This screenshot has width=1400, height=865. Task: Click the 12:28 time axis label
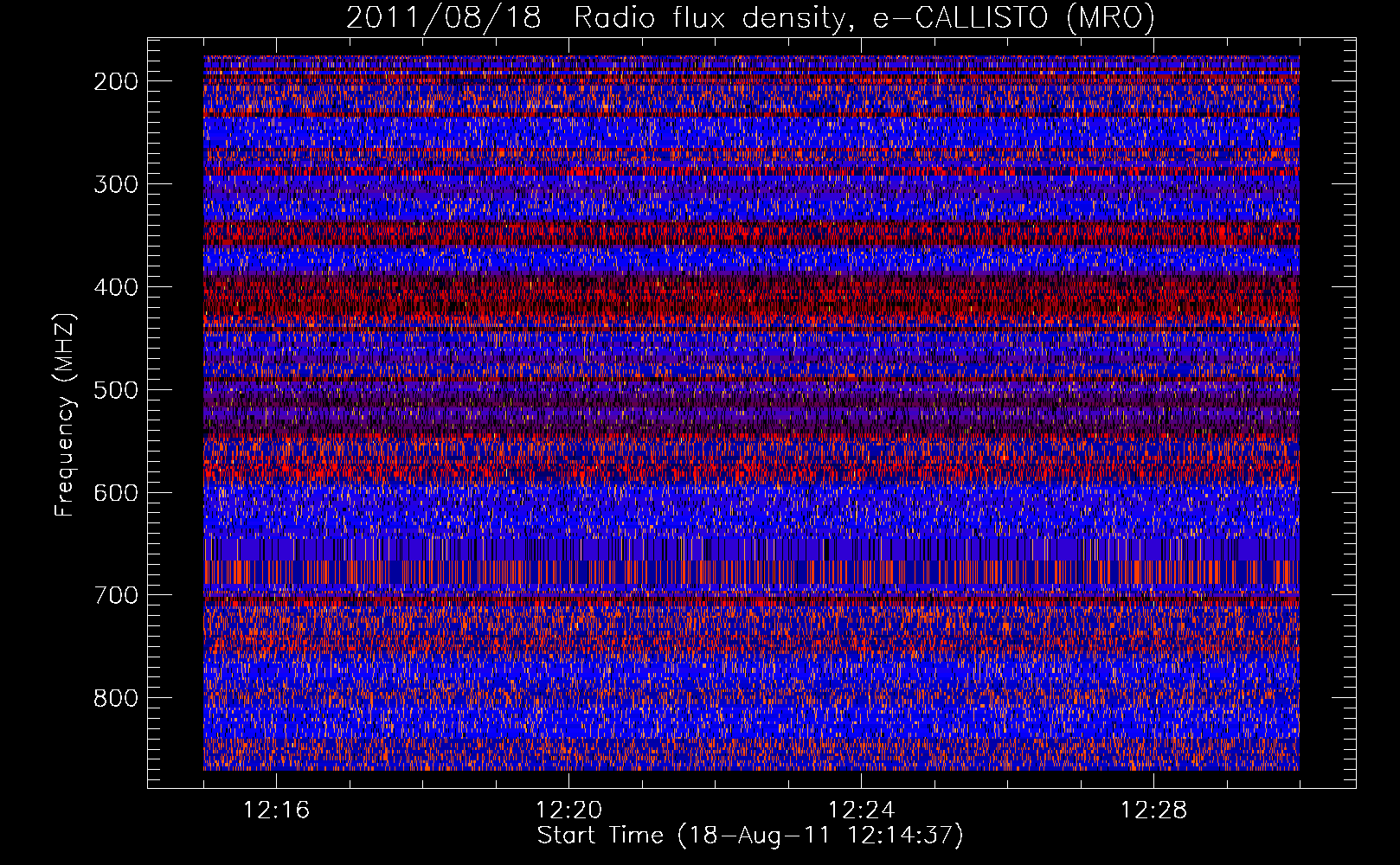(x=1153, y=811)
